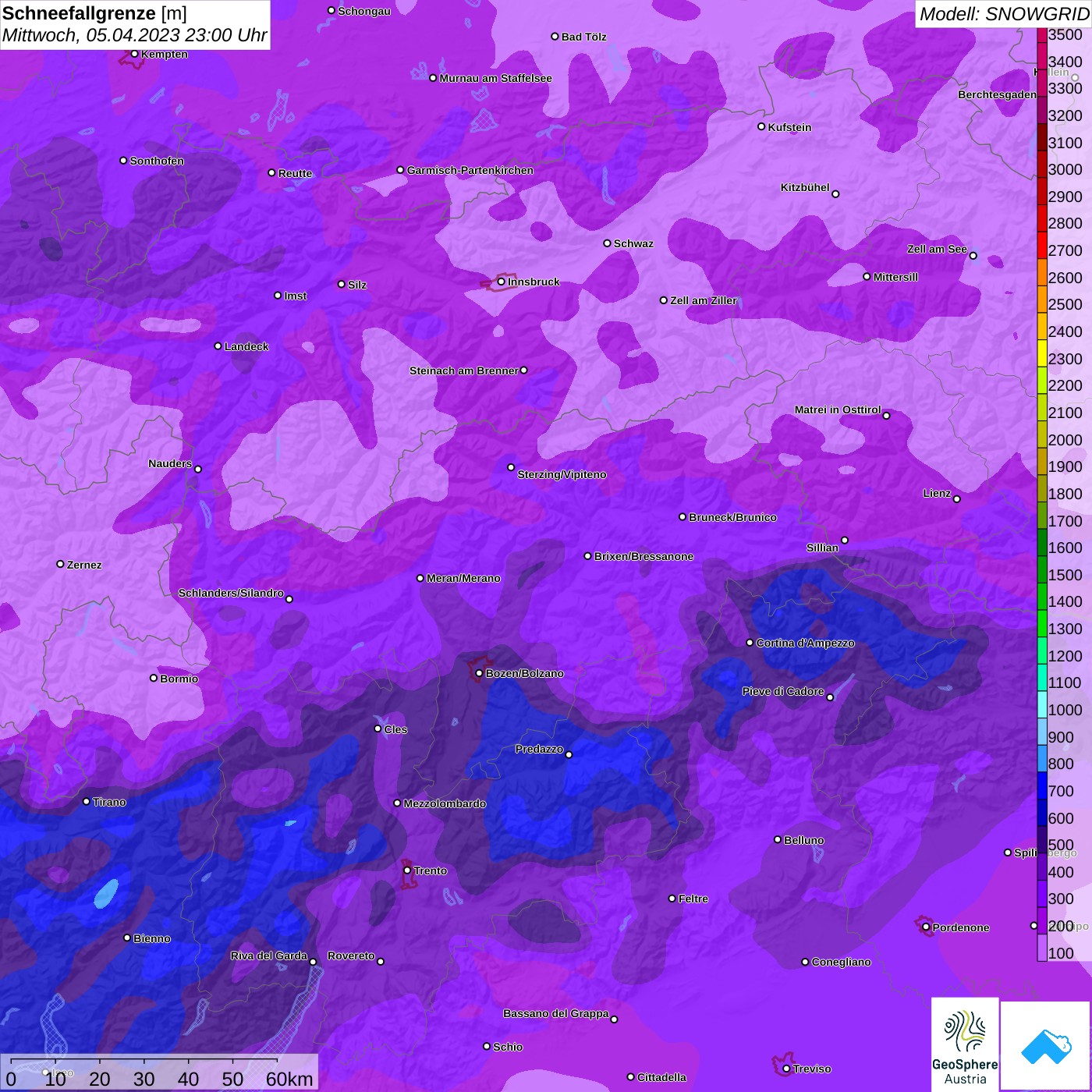Screen dimensions: 1092x1092
Task: Click the Landeck location dot
Action: (x=218, y=346)
